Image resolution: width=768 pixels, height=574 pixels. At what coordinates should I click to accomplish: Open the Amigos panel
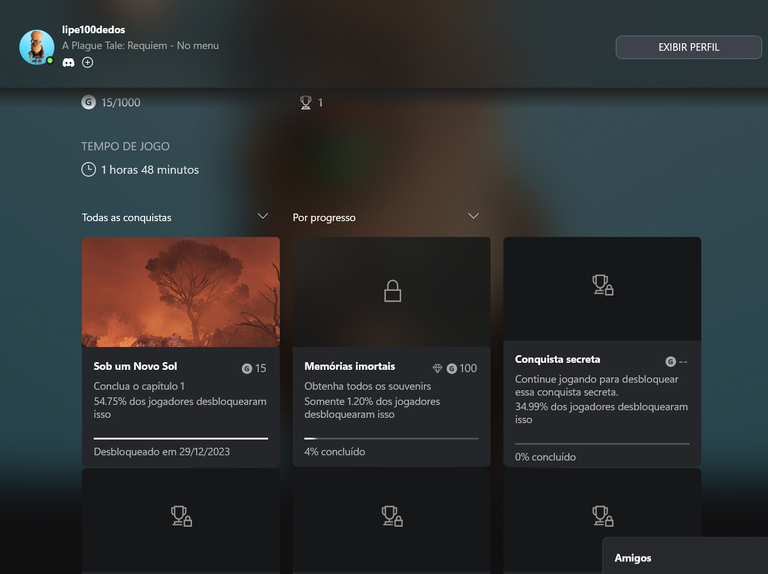[685, 556]
